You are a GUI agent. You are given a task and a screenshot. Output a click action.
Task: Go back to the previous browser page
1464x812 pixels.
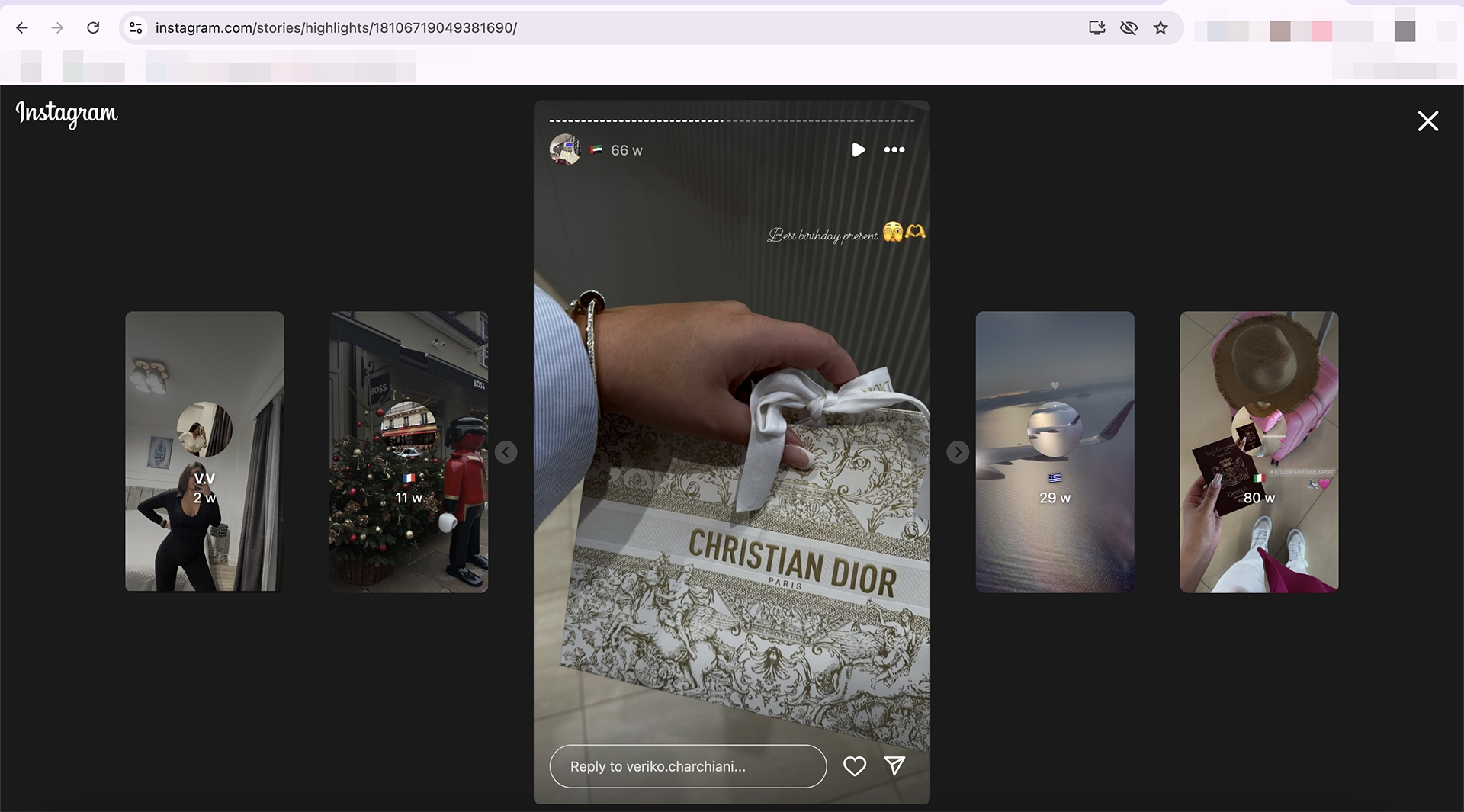coord(22,28)
